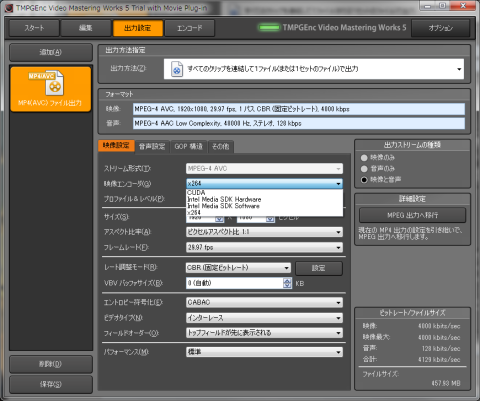Select the MP4(AVC) file output item
Screen dimensions: 480x401
click(x=51, y=89)
